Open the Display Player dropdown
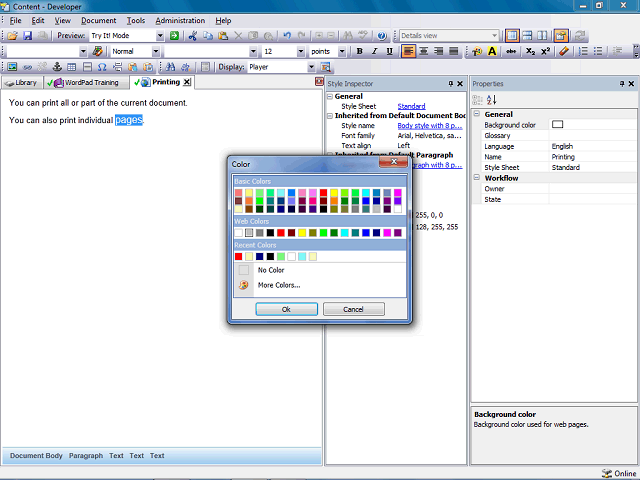 310,67
